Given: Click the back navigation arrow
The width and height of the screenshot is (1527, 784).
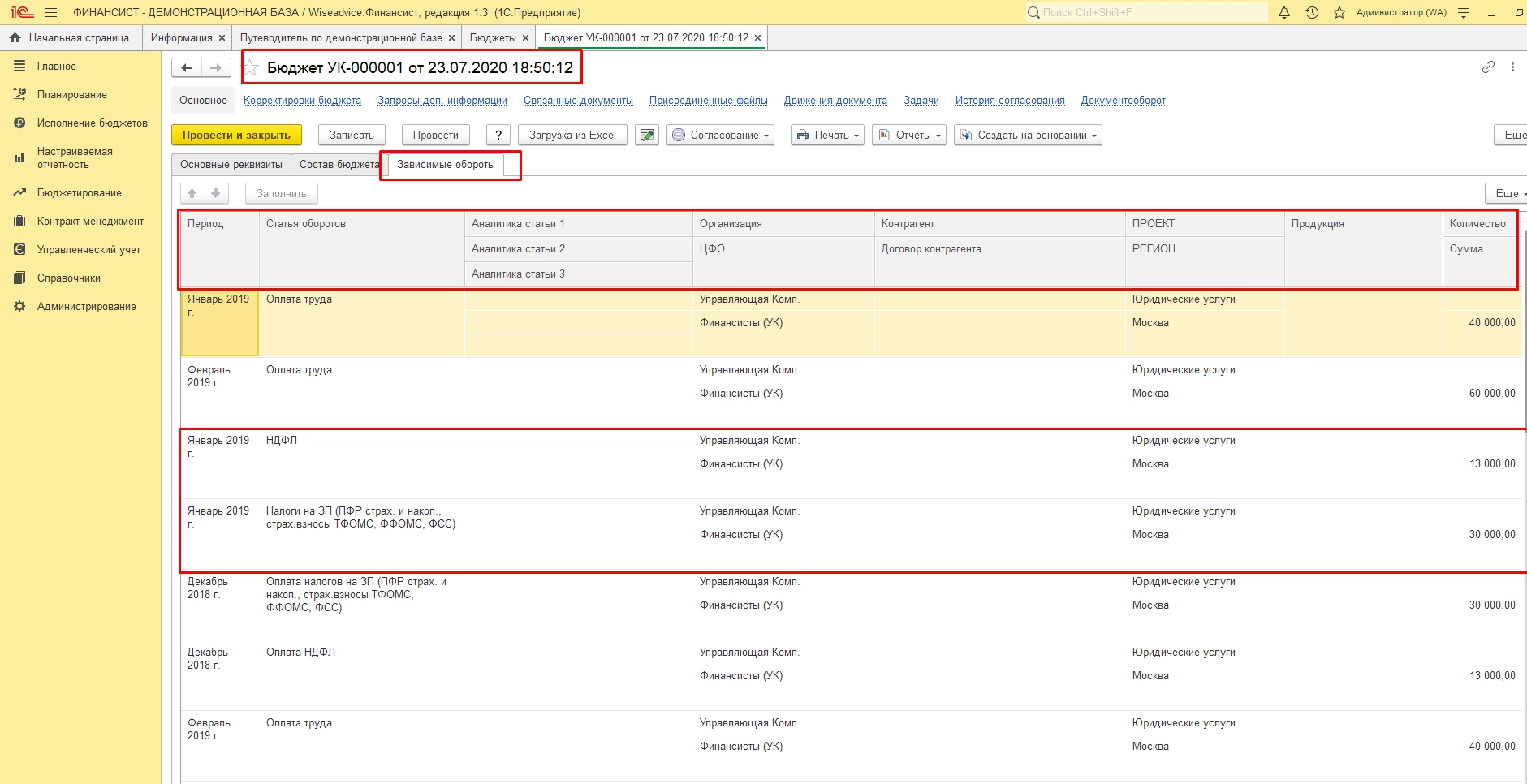Looking at the screenshot, I should 187,68.
